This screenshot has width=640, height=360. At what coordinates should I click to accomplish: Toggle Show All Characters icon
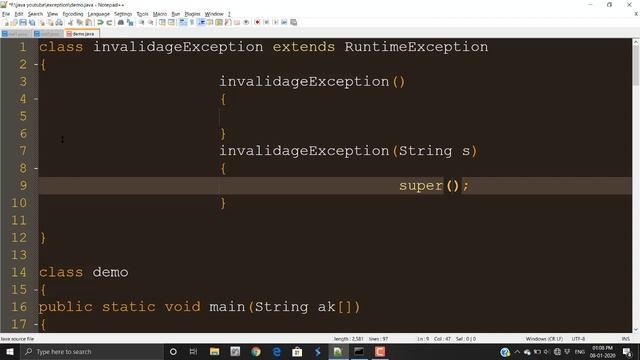[191, 22]
